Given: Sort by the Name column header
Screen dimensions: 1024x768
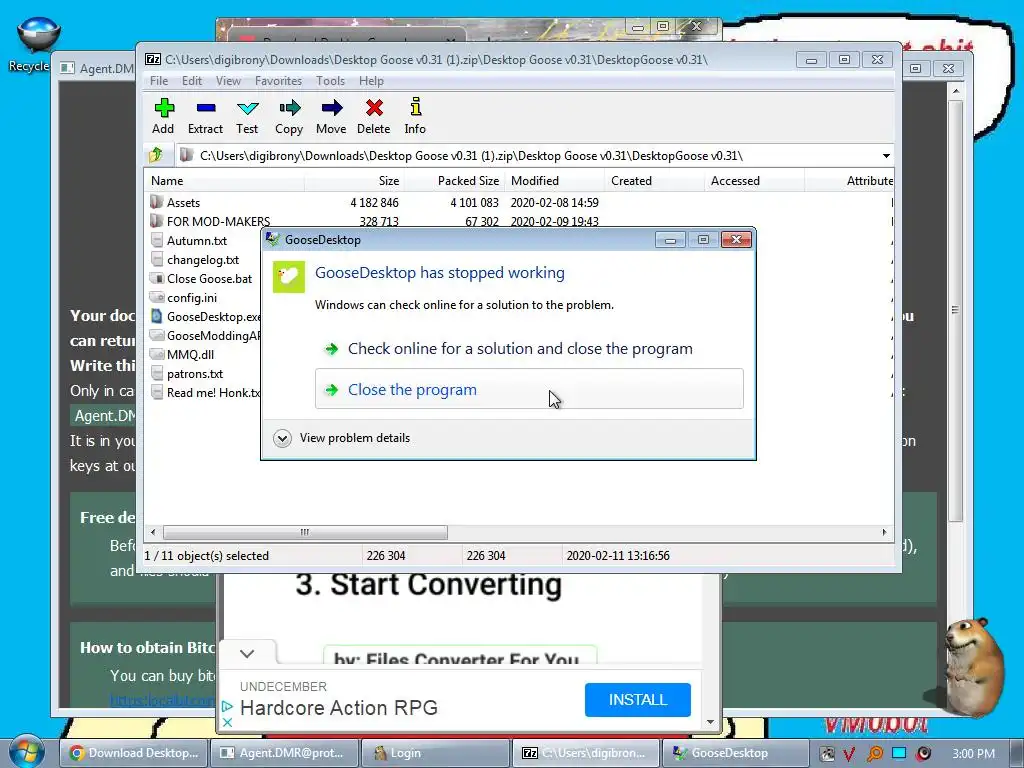Looking at the screenshot, I should click(x=224, y=181).
